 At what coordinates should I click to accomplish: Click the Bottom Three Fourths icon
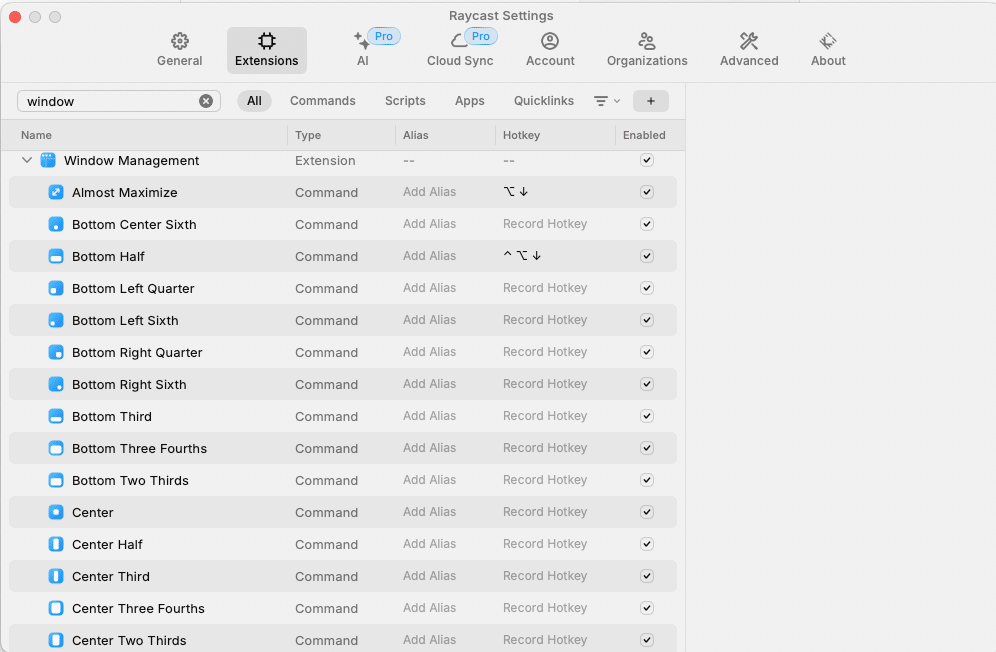(x=56, y=448)
